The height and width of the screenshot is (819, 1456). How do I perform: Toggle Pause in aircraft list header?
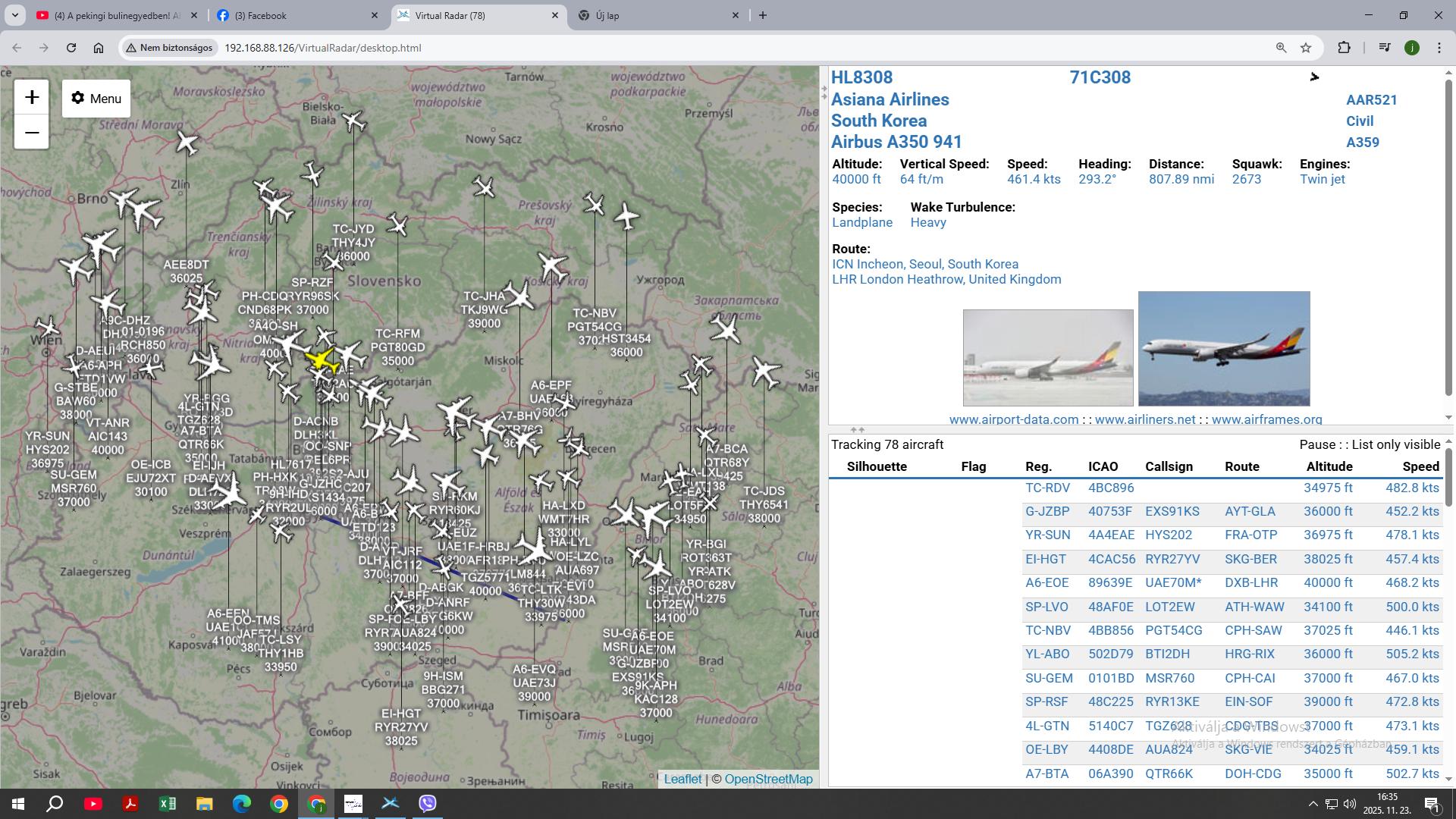click(1316, 444)
